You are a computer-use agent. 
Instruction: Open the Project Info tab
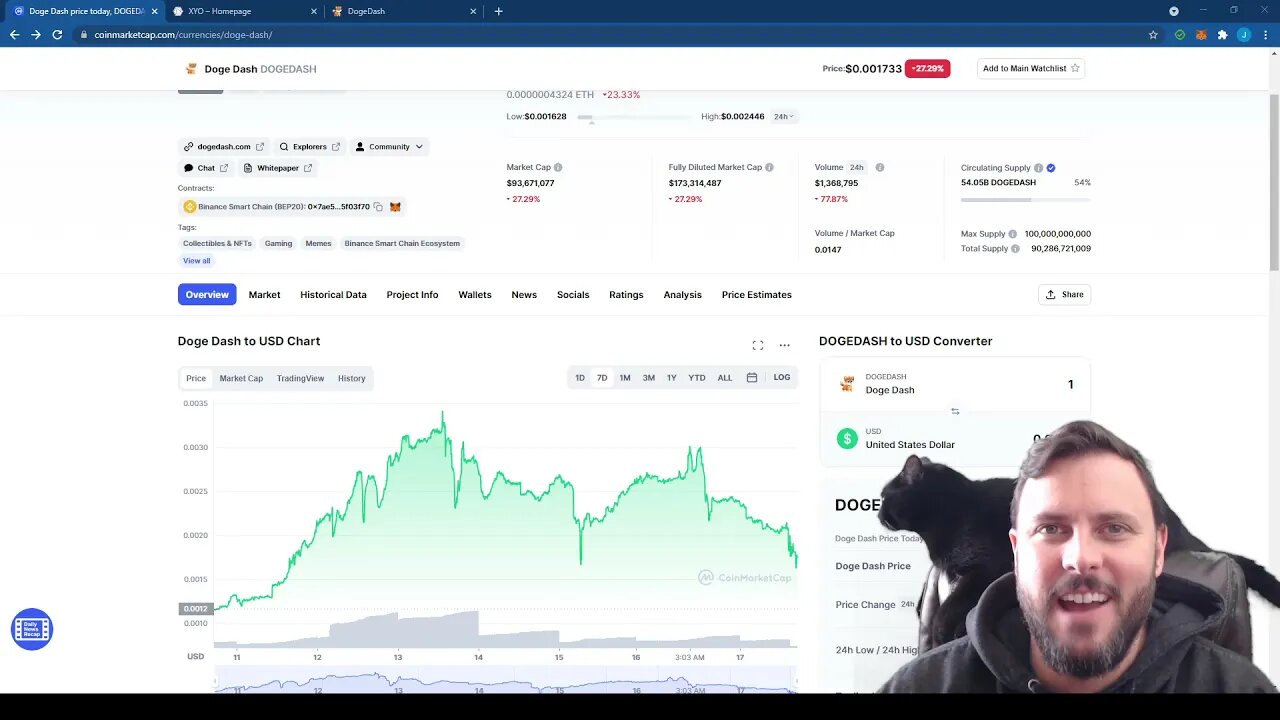[x=412, y=295]
